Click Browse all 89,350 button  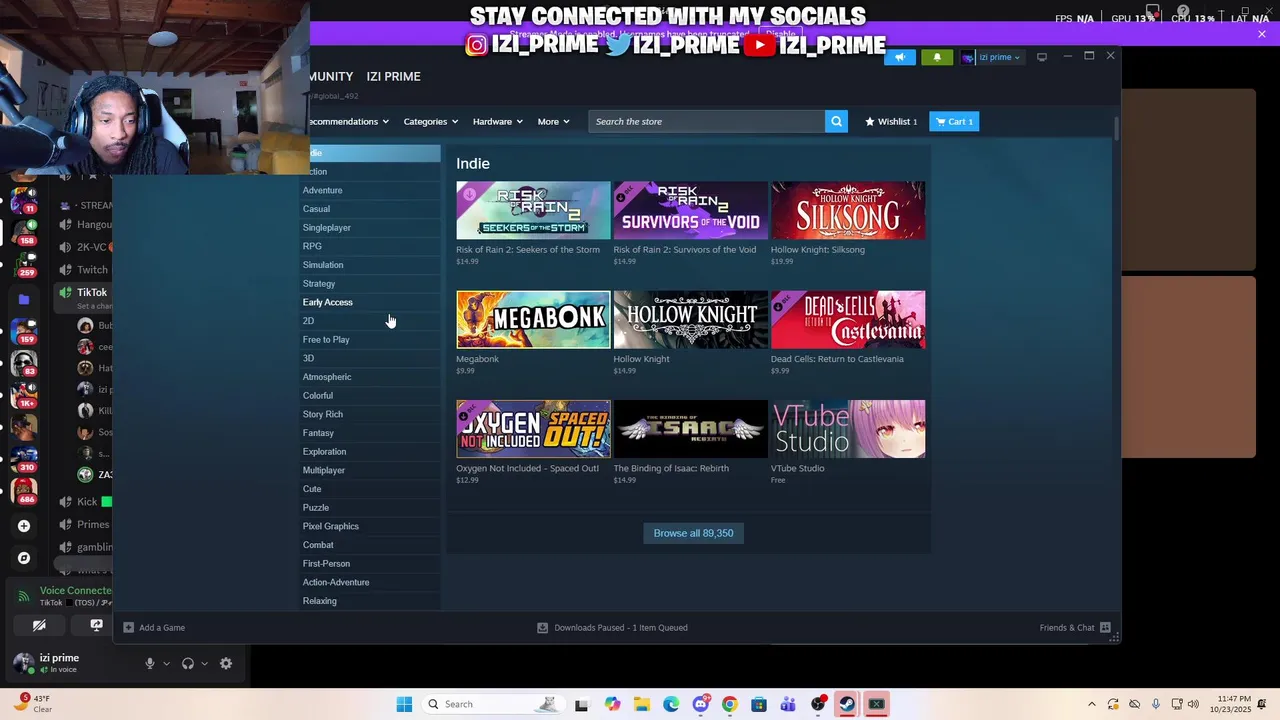(x=693, y=533)
